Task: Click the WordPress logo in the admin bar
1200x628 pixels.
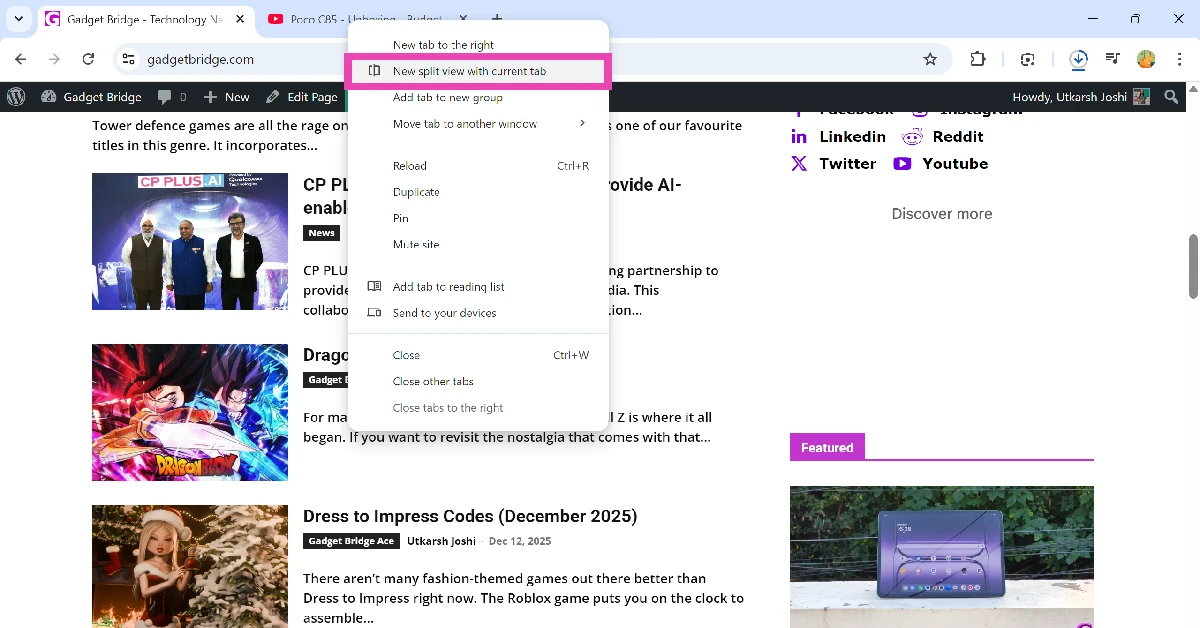Action: pos(16,97)
